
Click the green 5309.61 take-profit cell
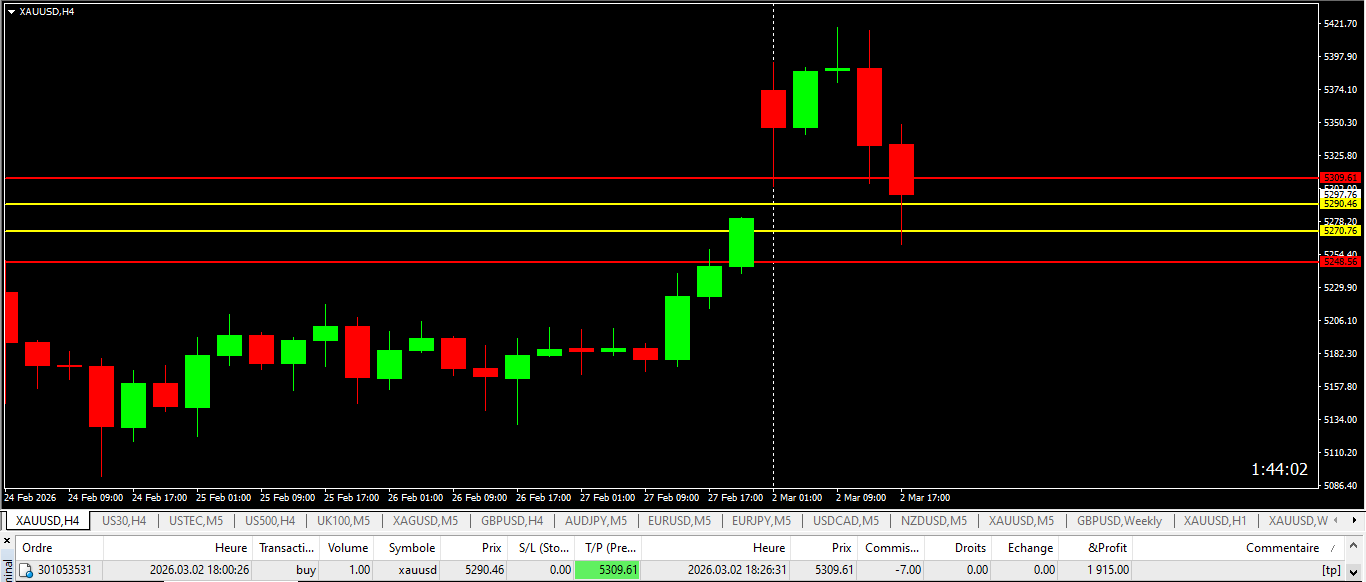pyautogui.click(x=607, y=570)
